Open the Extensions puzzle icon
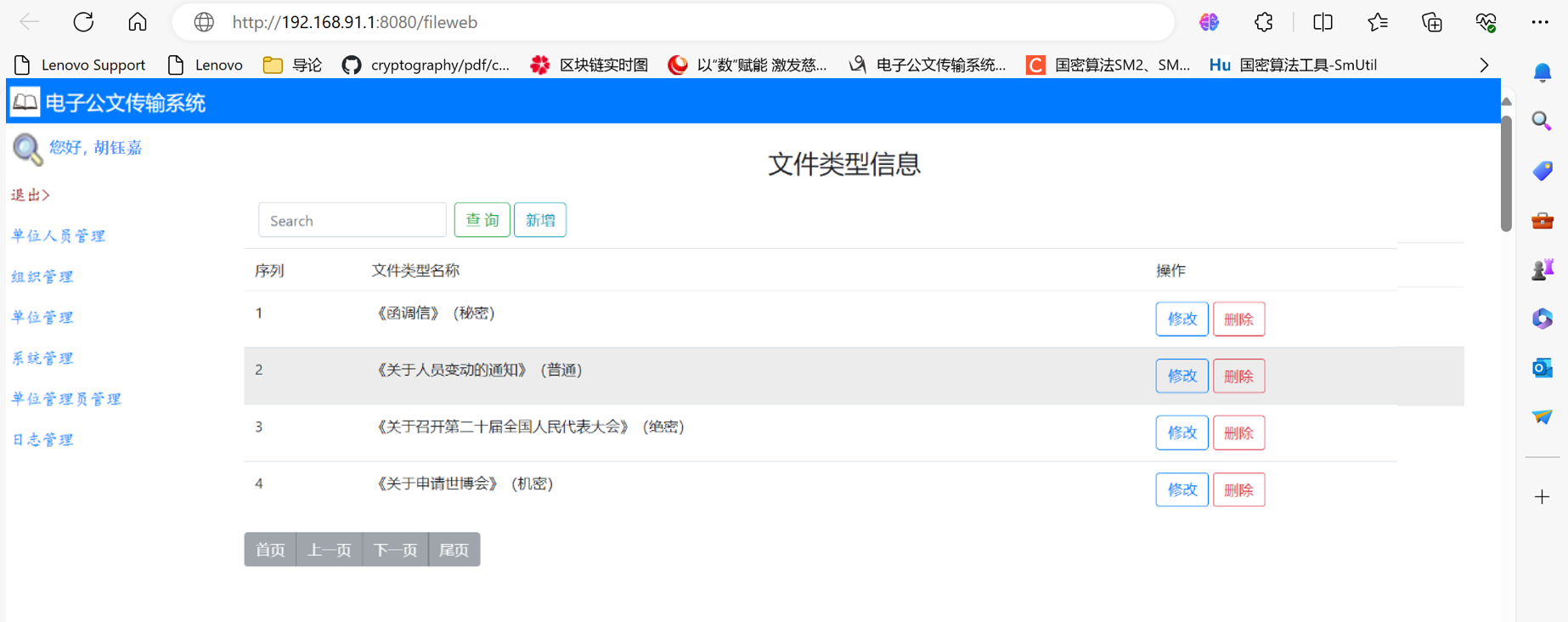Viewport: 1568px width, 622px height. click(1263, 22)
